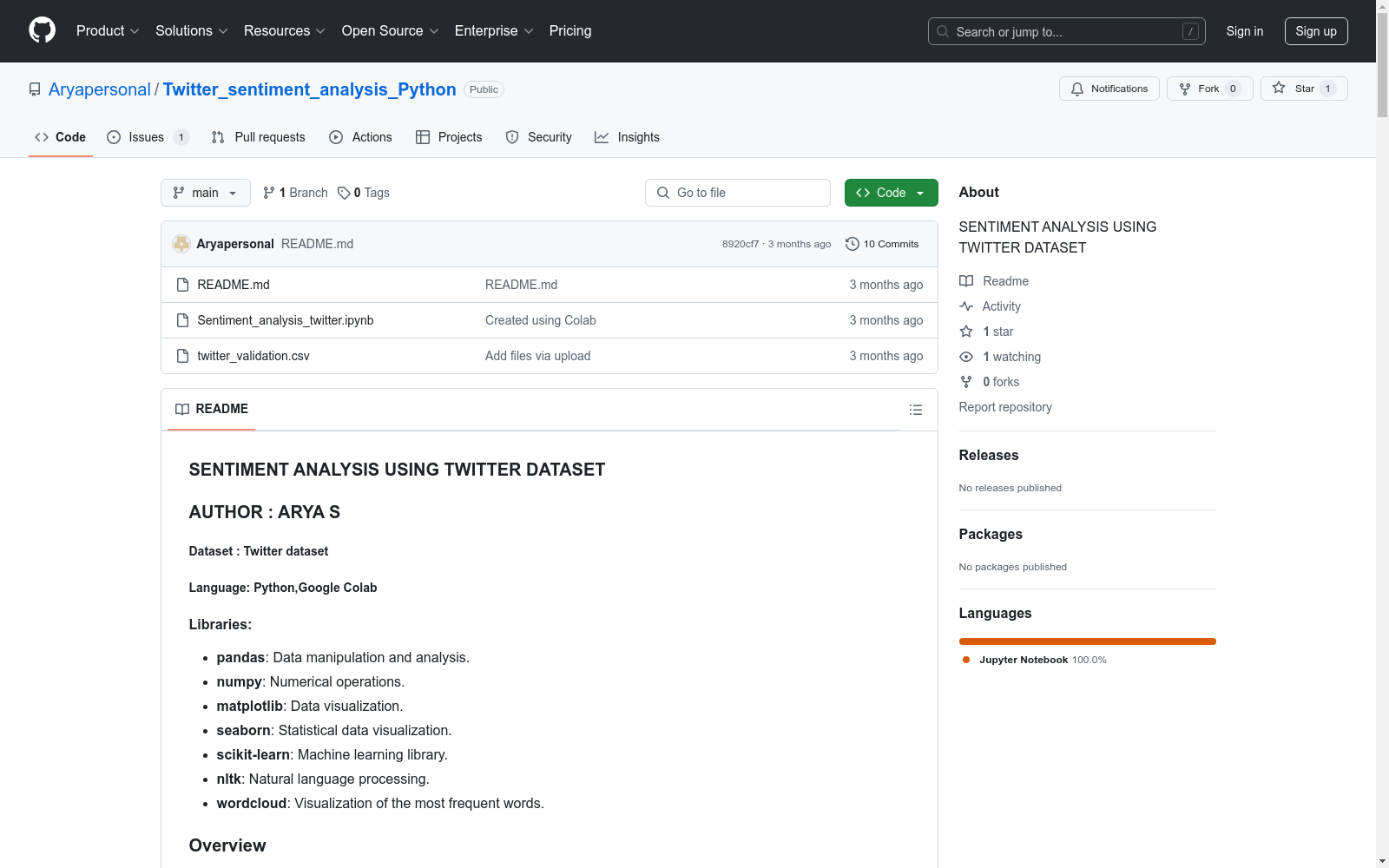The image size is (1389, 868).
Task: Open the Packages heading link
Action: tap(991, 534)
